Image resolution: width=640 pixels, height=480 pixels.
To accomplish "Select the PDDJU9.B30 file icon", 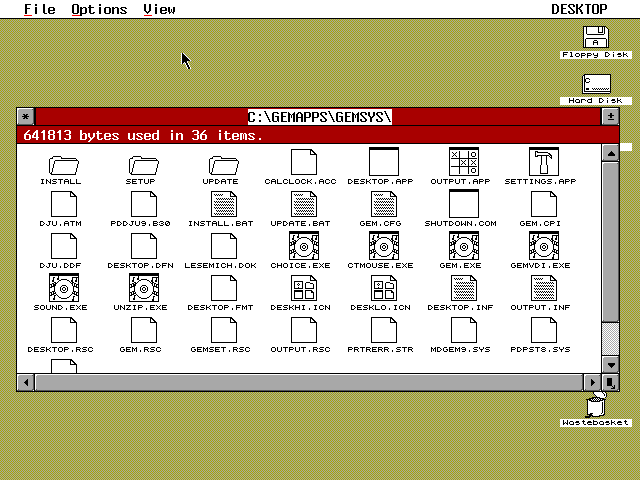I will pos(144,204).
